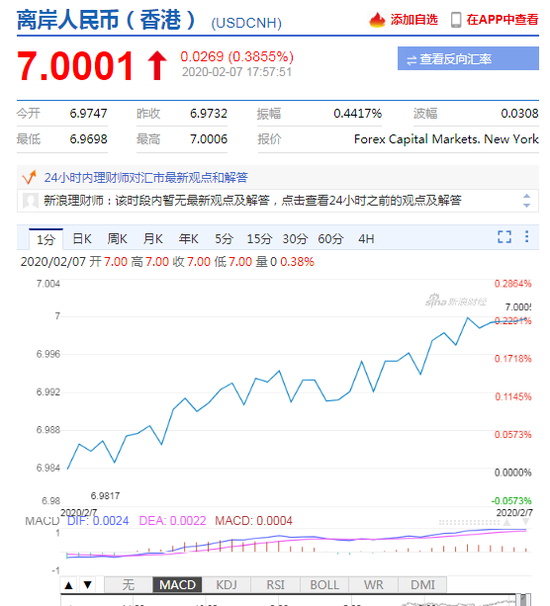
Task: Click the 新浪理财师 avatar icon
Action: point(30,201)
